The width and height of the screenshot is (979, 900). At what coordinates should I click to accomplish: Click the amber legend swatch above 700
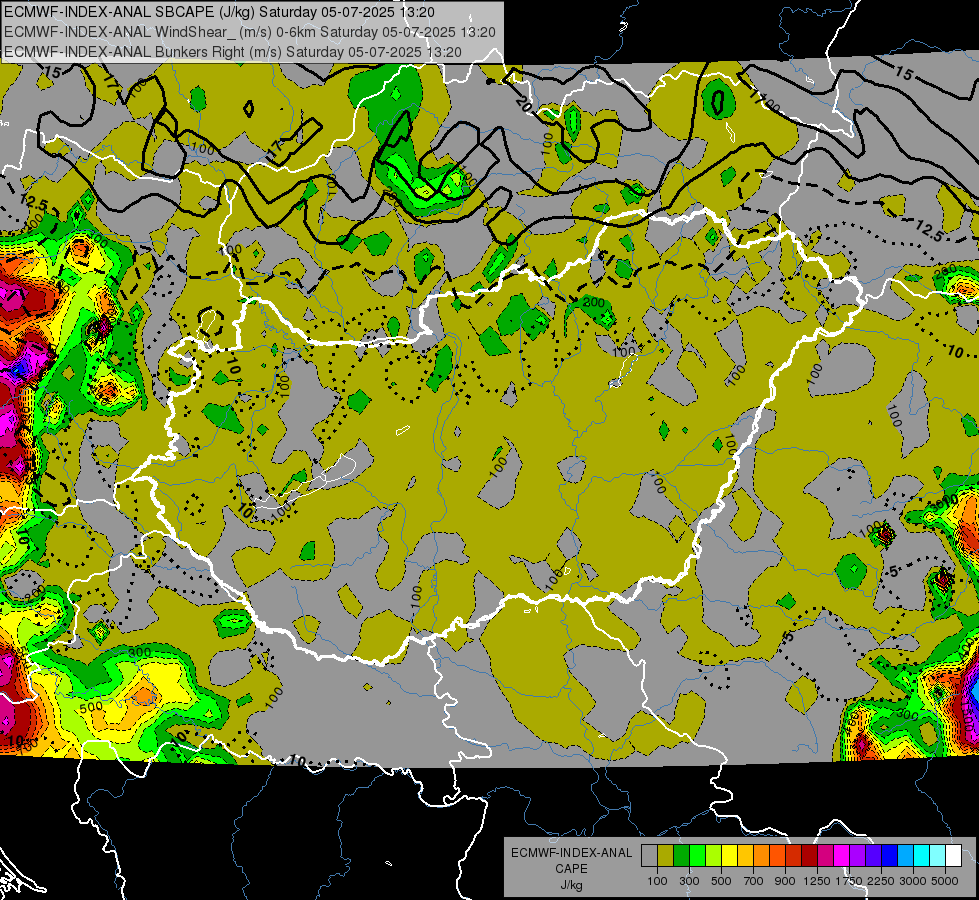pos(745,856)
